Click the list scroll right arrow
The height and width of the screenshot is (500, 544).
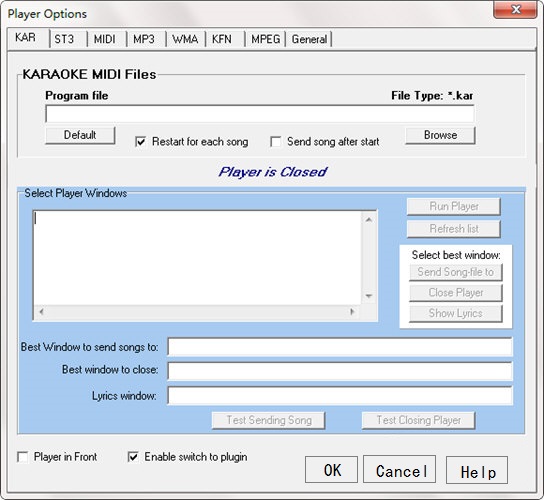coord(352,312)
